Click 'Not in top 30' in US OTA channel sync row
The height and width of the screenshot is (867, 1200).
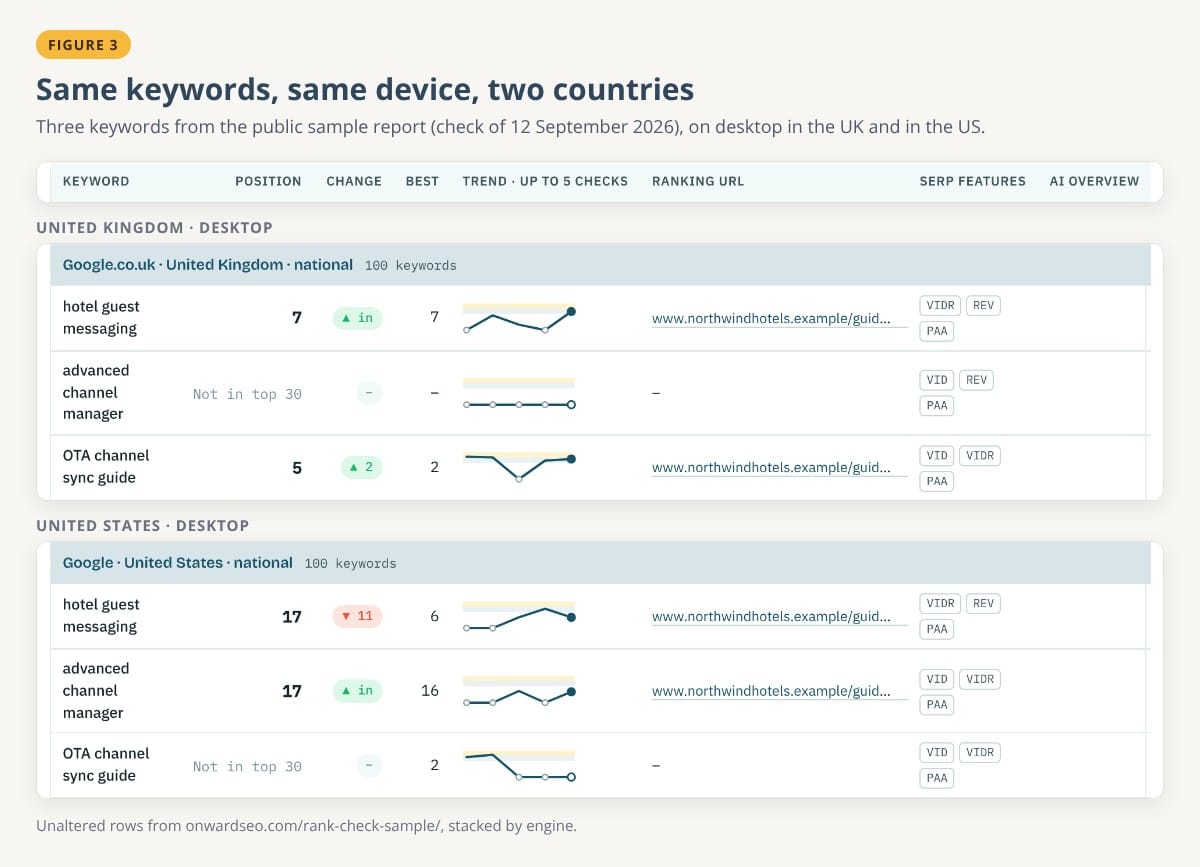click(x=247, y=767)
